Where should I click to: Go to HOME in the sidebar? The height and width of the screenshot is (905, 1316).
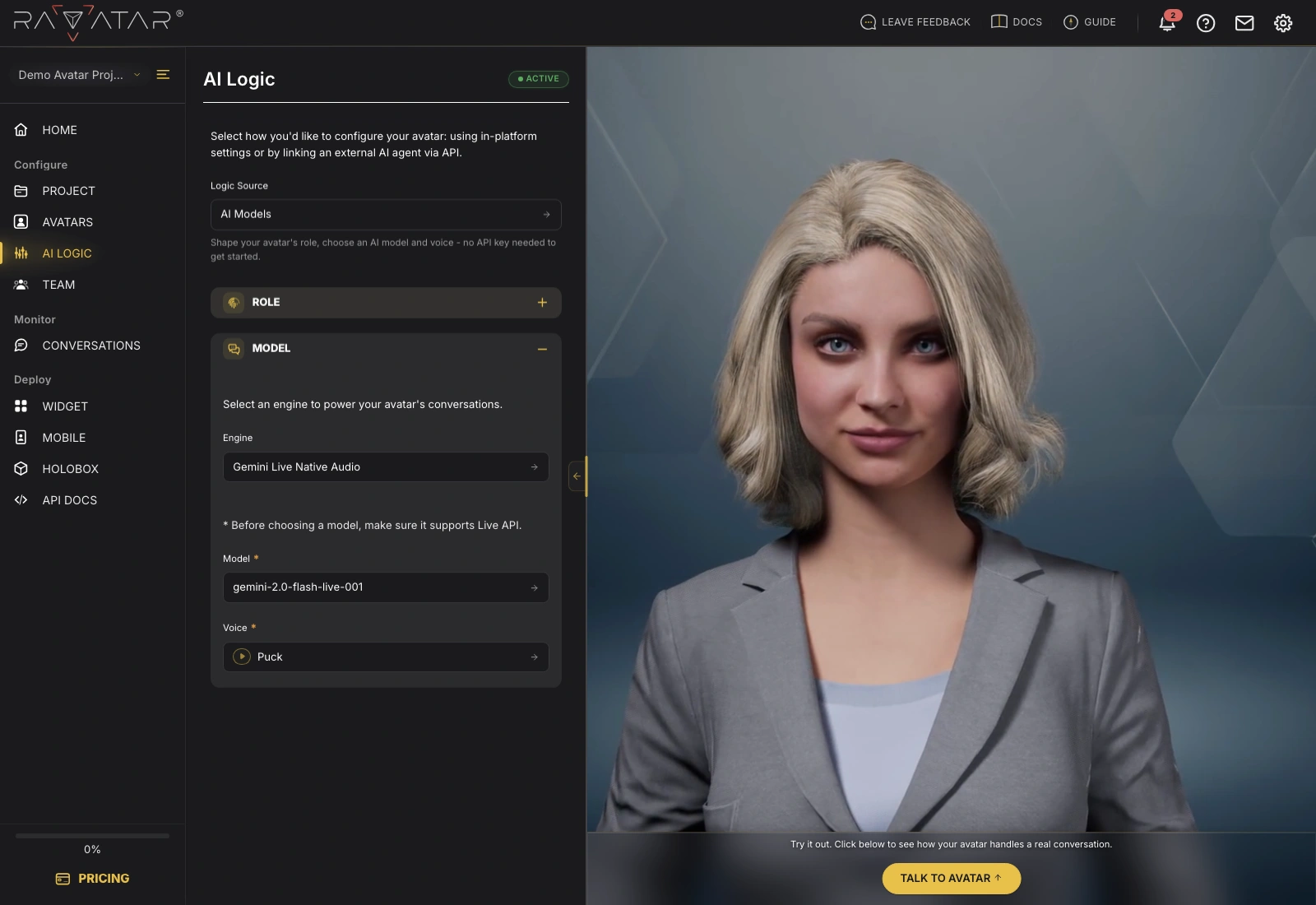60,130
